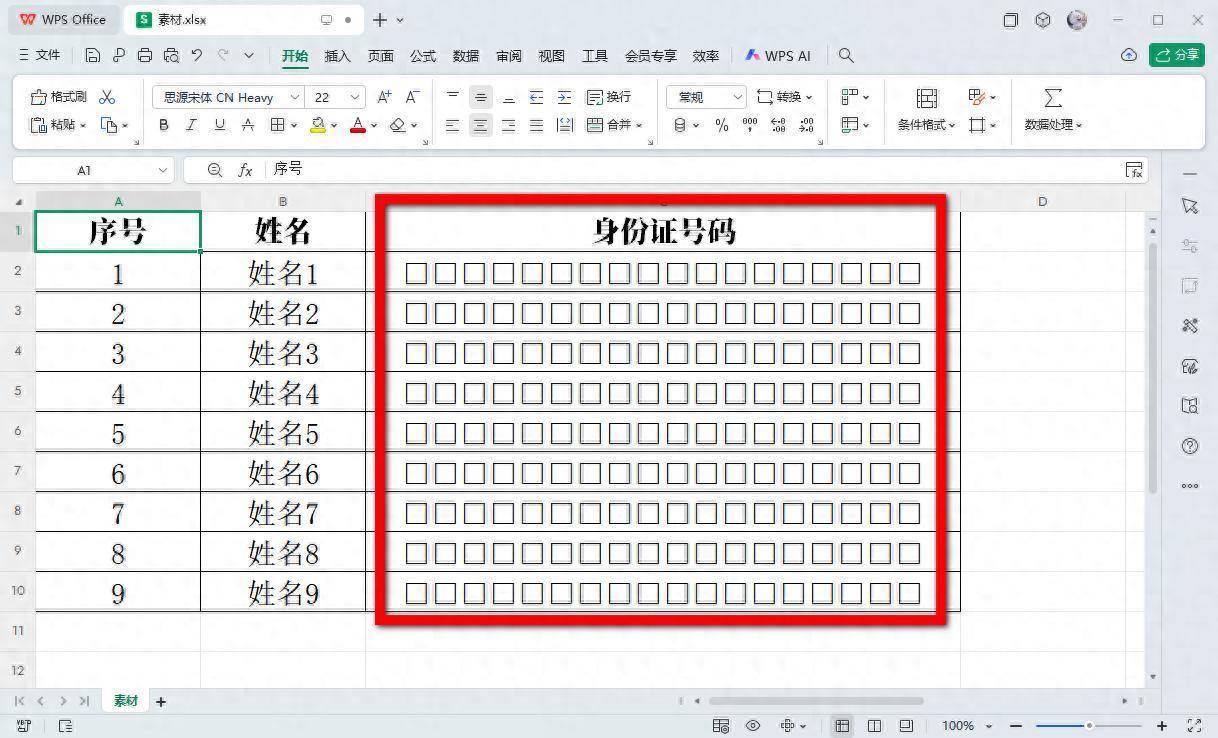Screen dimensions: 1218x738
Task: Click the undo arrow icon
Action: pyautogui.click(x=197, y=56)
